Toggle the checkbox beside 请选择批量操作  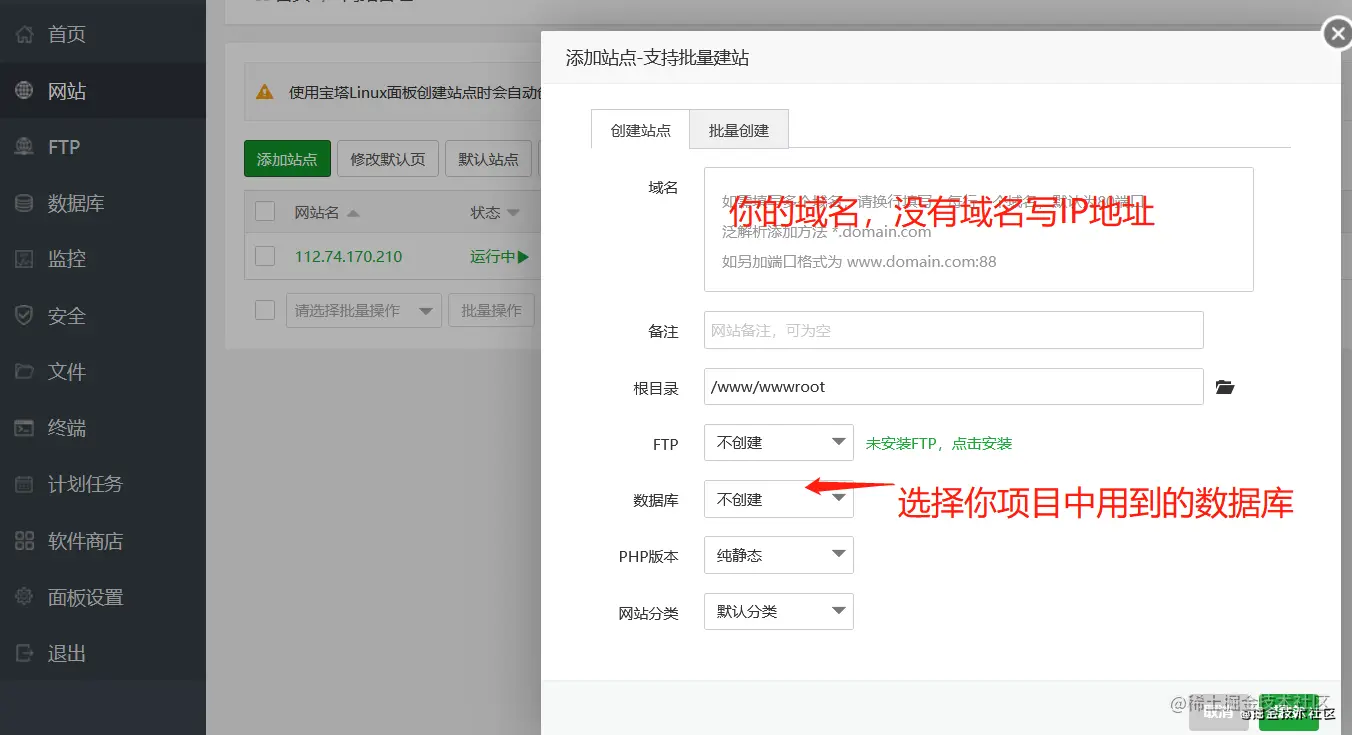click(265, 310)
